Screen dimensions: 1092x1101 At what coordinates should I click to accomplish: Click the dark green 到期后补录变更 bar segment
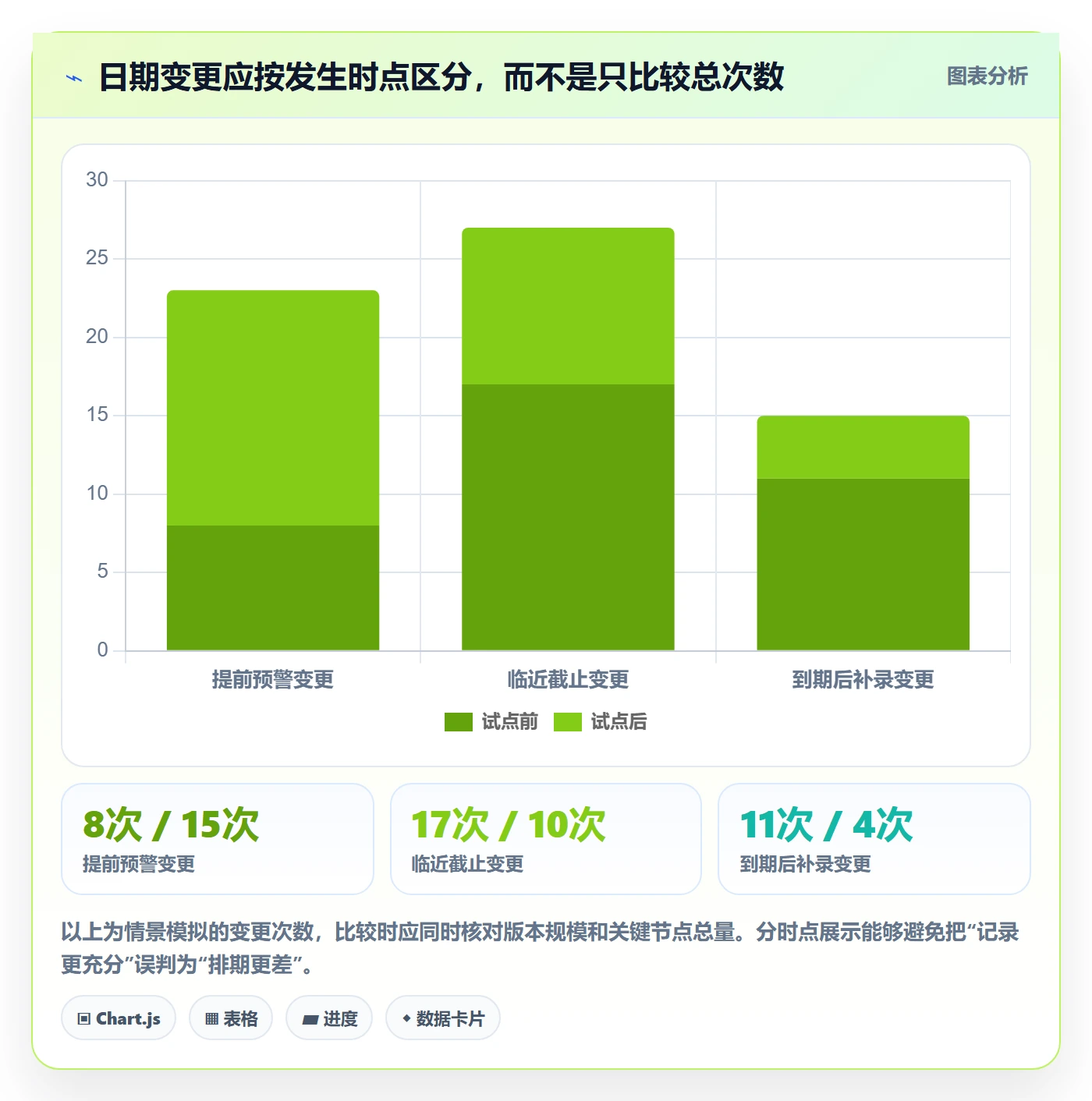(863, 565)
